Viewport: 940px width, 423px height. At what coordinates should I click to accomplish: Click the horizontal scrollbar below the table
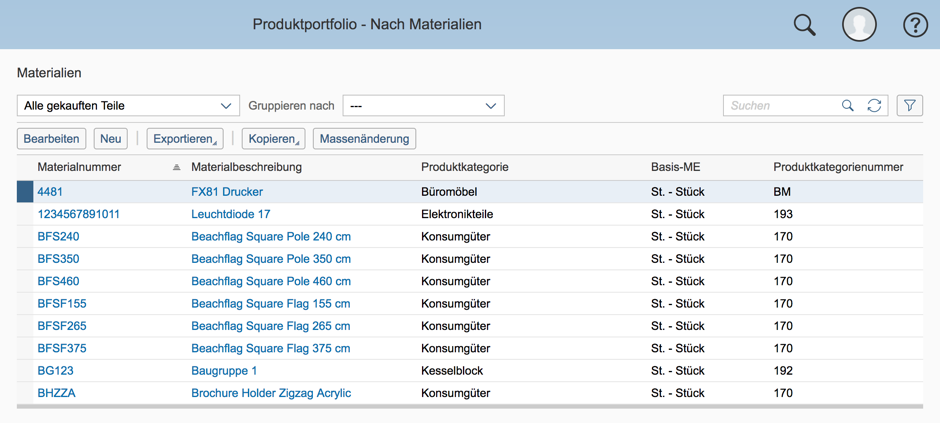[x=470, y=407]
